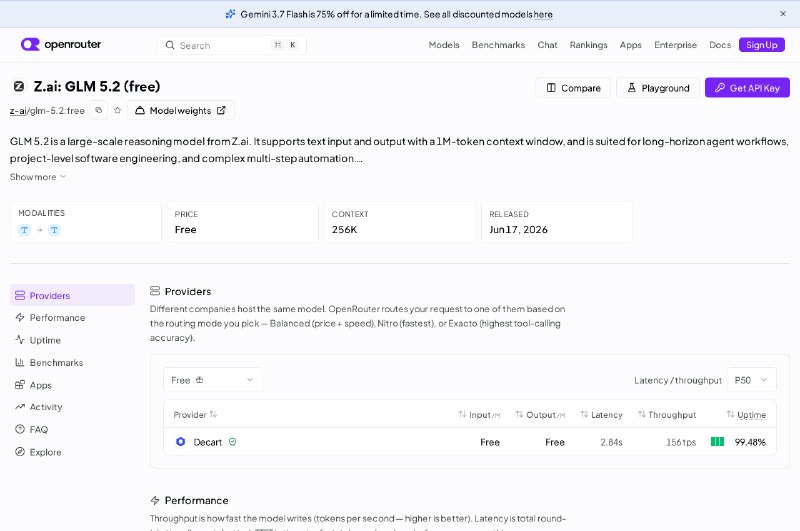The width and height of the screenshot is (800, 531).
Task: Click the 256K context value
Action: coord(344,230)
